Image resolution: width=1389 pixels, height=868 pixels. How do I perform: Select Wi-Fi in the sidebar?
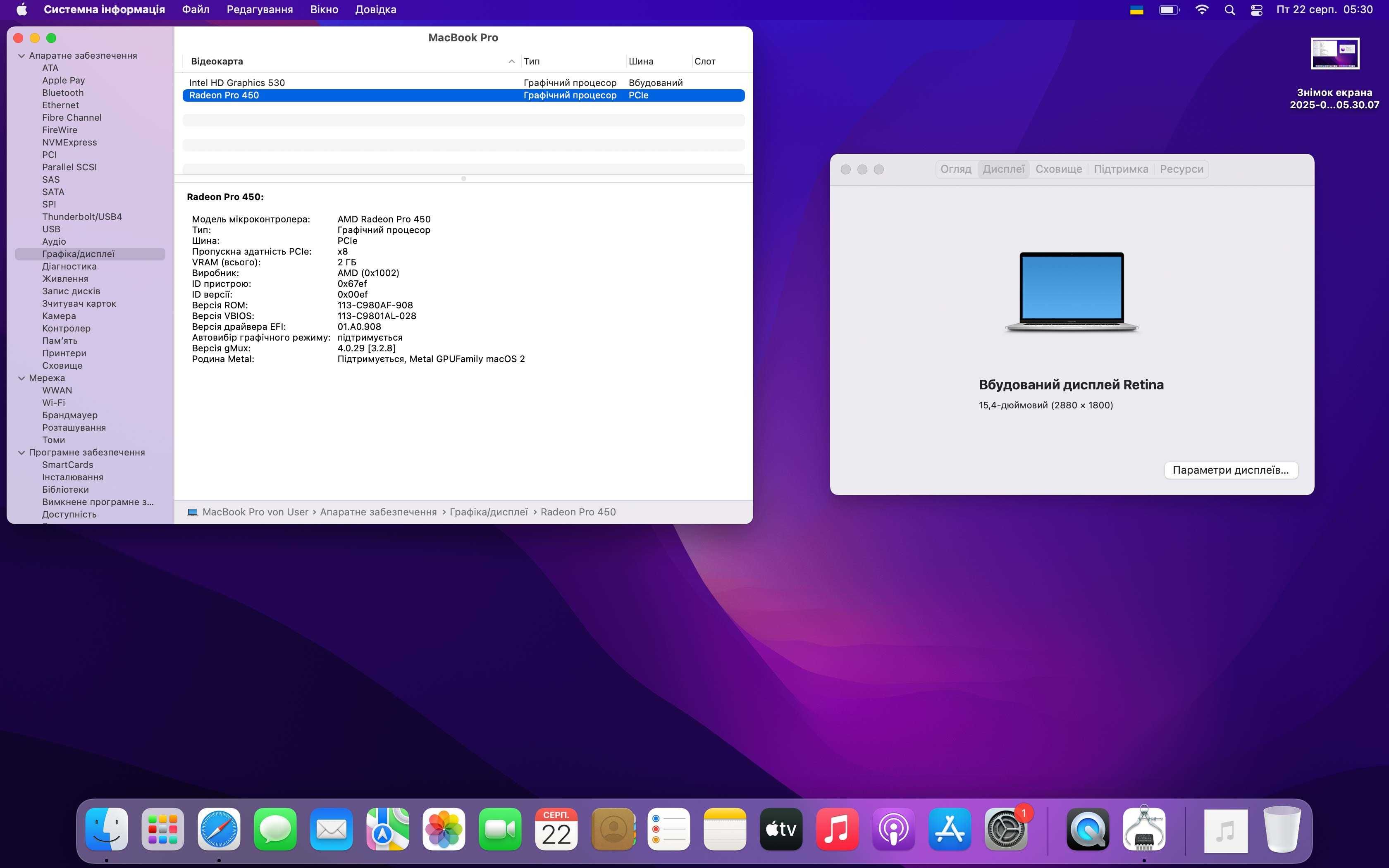[x=53, y=403]
